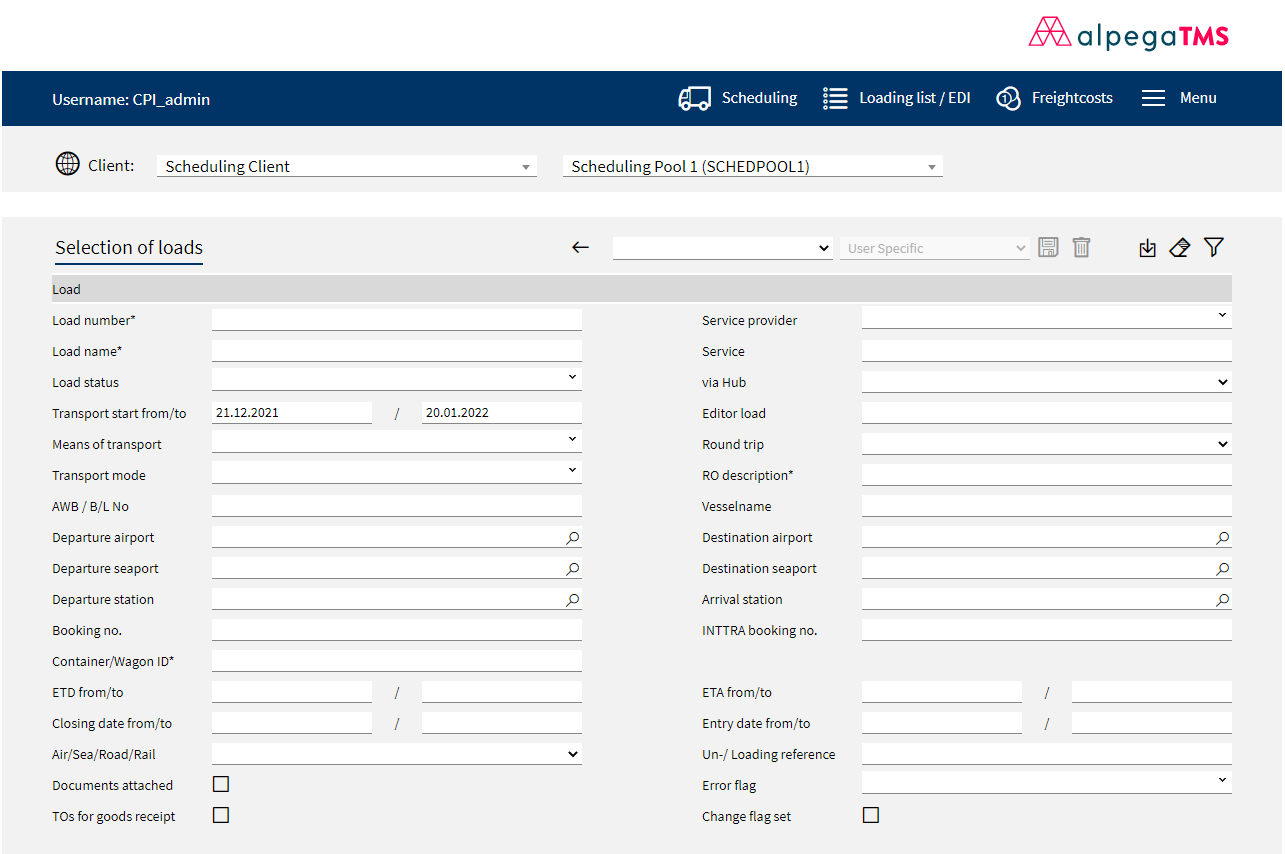Open Scheduling via the truck icon
This screenshot has height=854, width=1285.
click(694, 98)
